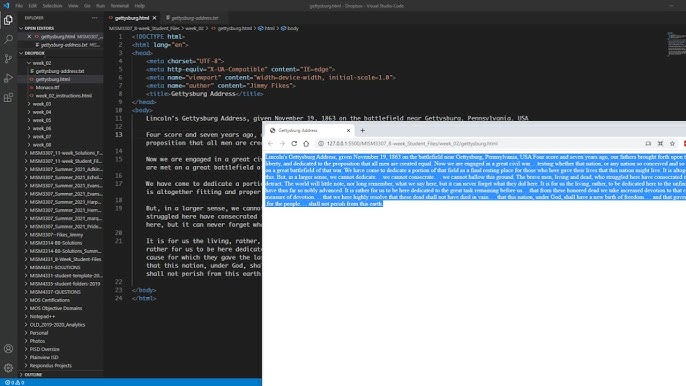Click browser back arrow
This screenshot has width=686, height=386.
[270, 144]
